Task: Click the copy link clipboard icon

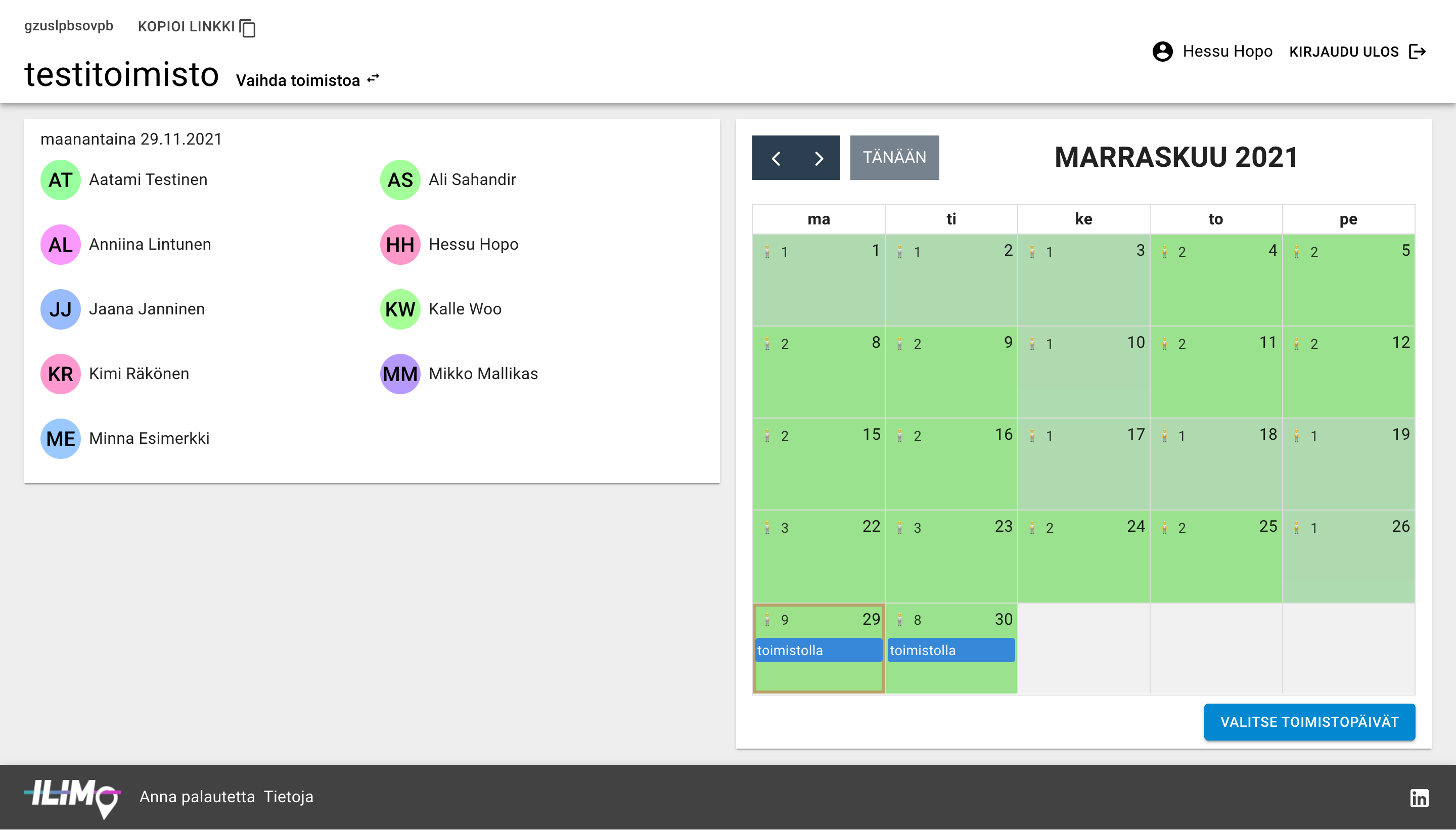Action: click(x=247, y=27)
